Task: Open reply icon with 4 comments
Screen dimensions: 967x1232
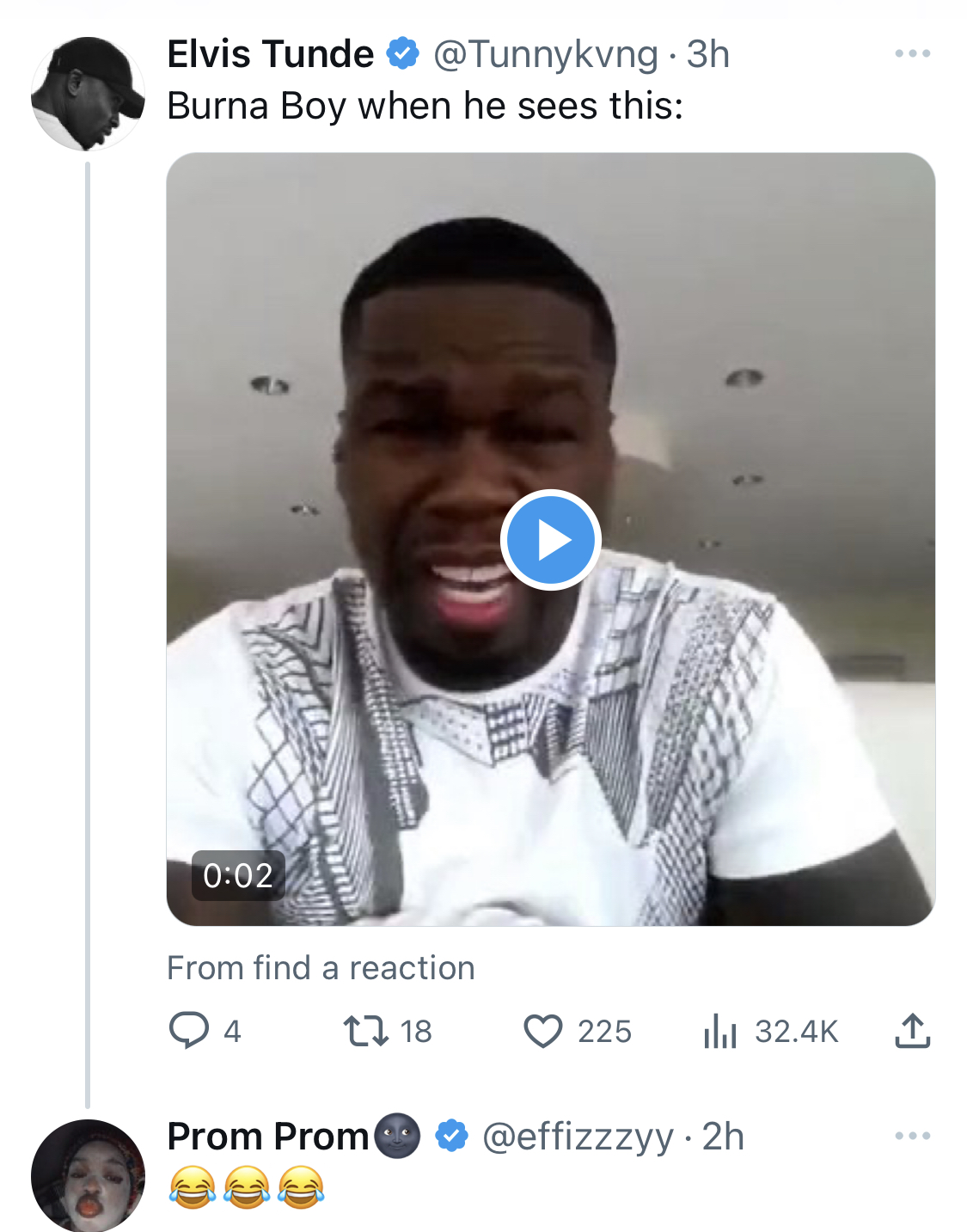Action: tap(189, 1030)
